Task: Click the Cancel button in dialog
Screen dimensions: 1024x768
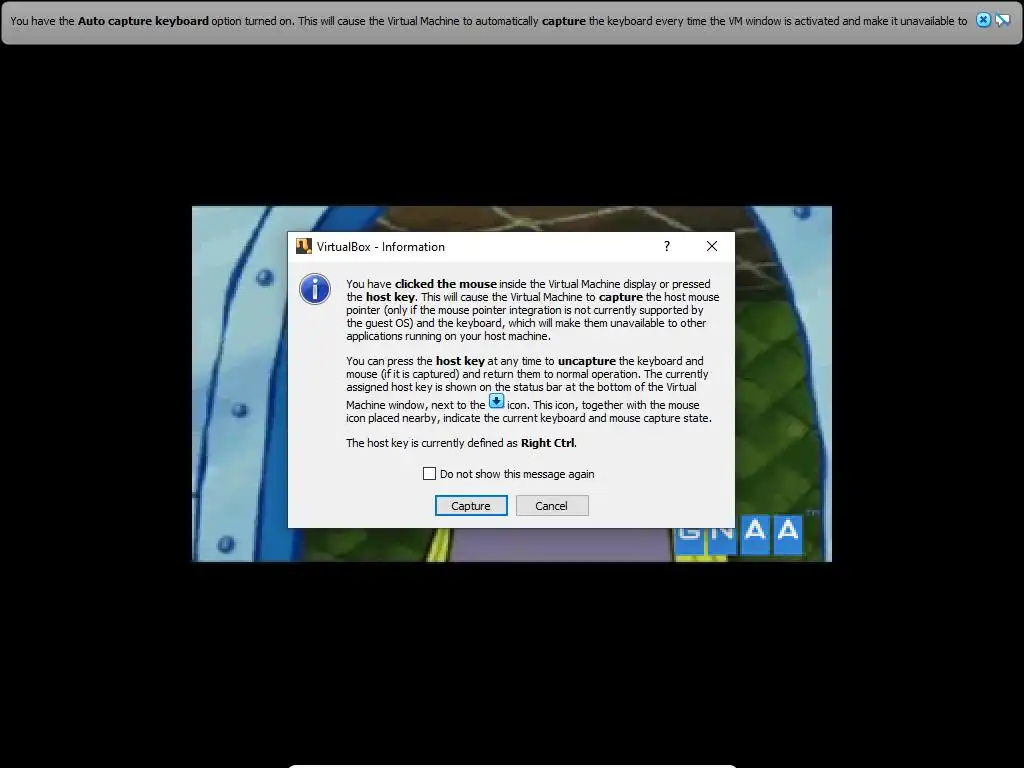Action: point(552,505)
